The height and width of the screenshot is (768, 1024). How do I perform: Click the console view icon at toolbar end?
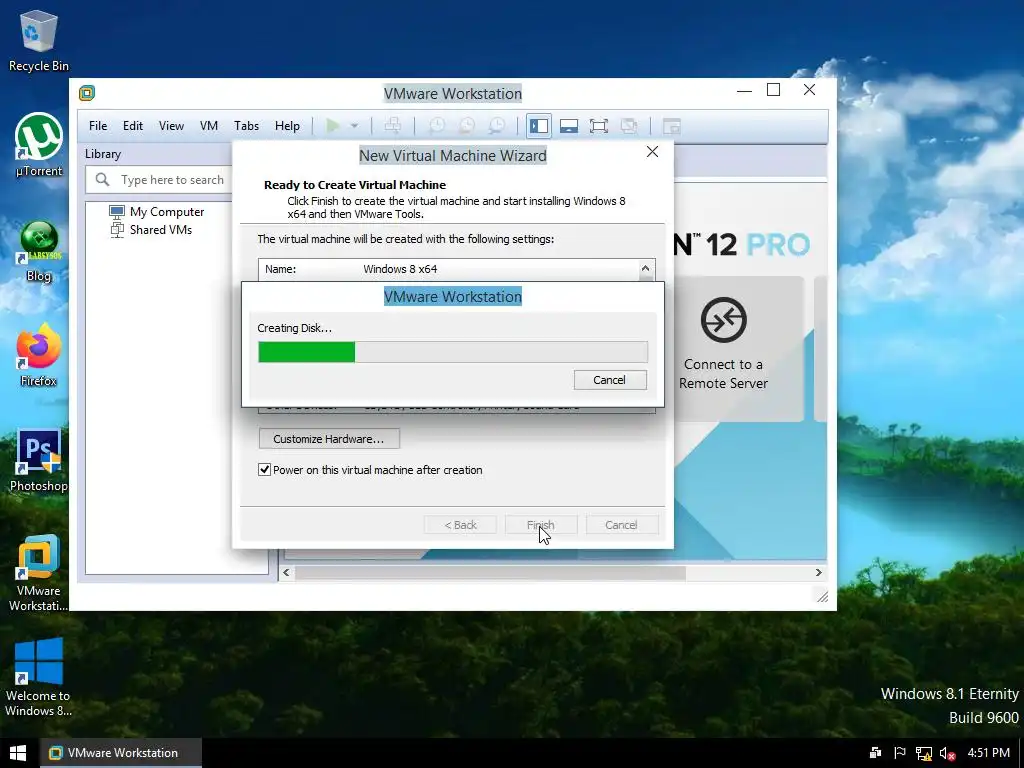click(x=671, y=126)
